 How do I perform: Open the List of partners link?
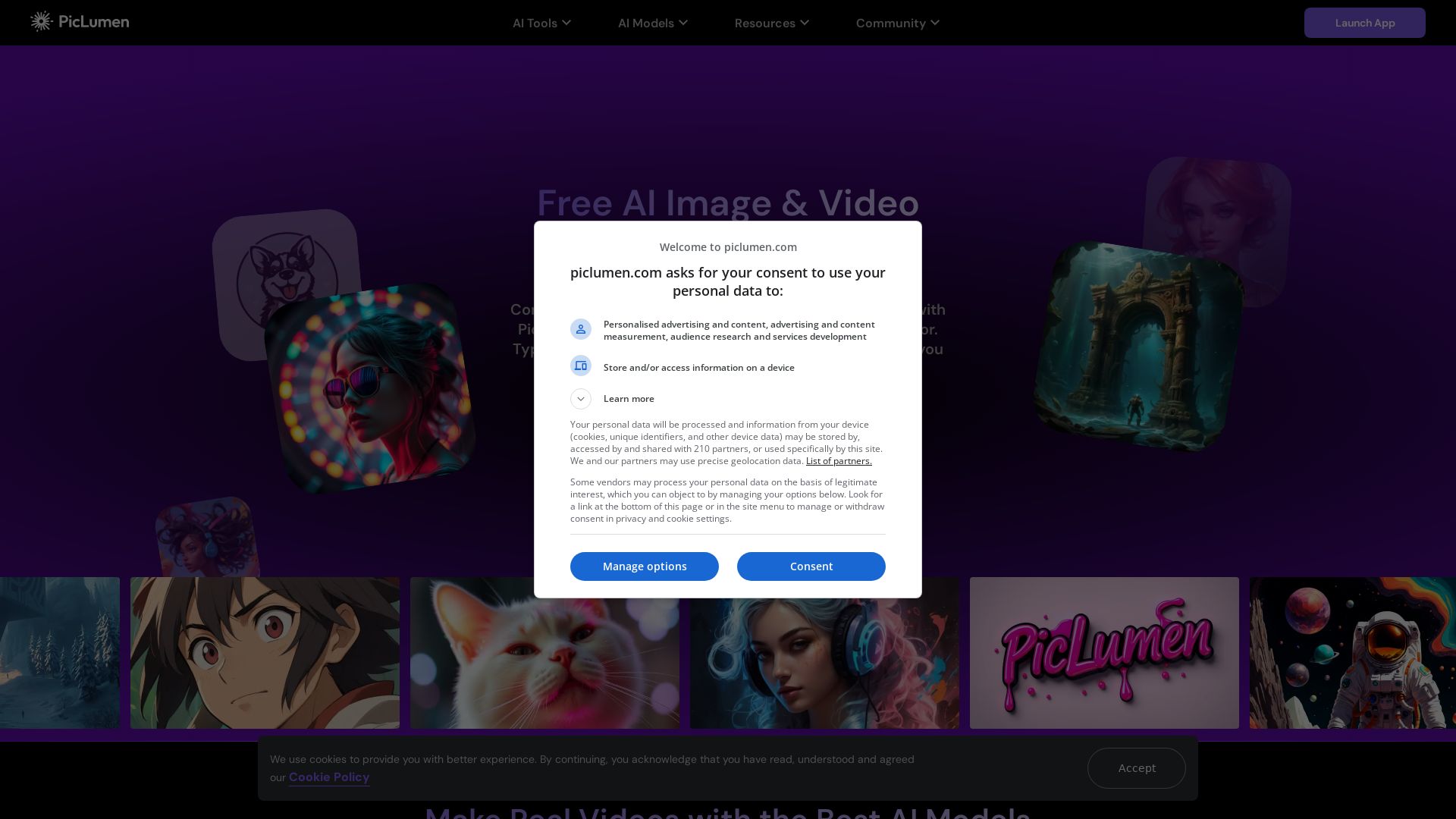[x=839, y=461]
